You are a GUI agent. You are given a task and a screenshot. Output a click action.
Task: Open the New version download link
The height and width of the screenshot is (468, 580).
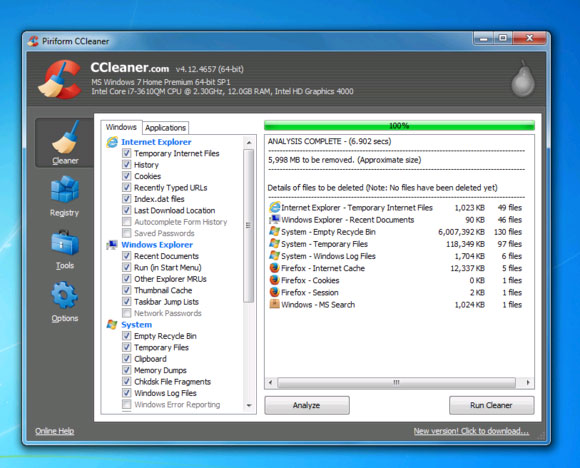(471, 431)
